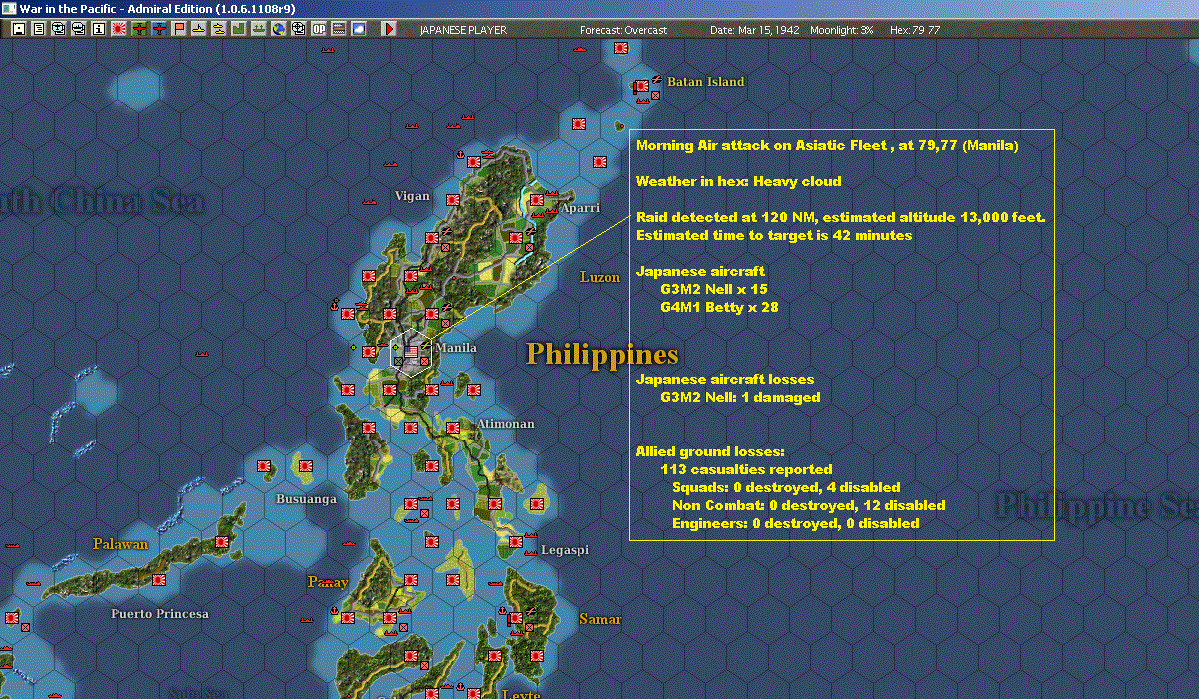Image resolution: width=1199 pixels, height=699 pixels.
Task: Click the single yellow ship toolbar icon
Action: pyautogui.click(x=199, y=29)
